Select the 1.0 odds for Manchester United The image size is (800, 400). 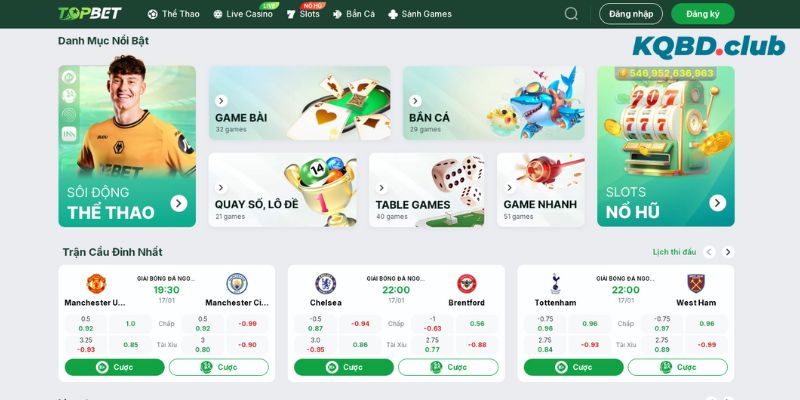tap(131, 323)
